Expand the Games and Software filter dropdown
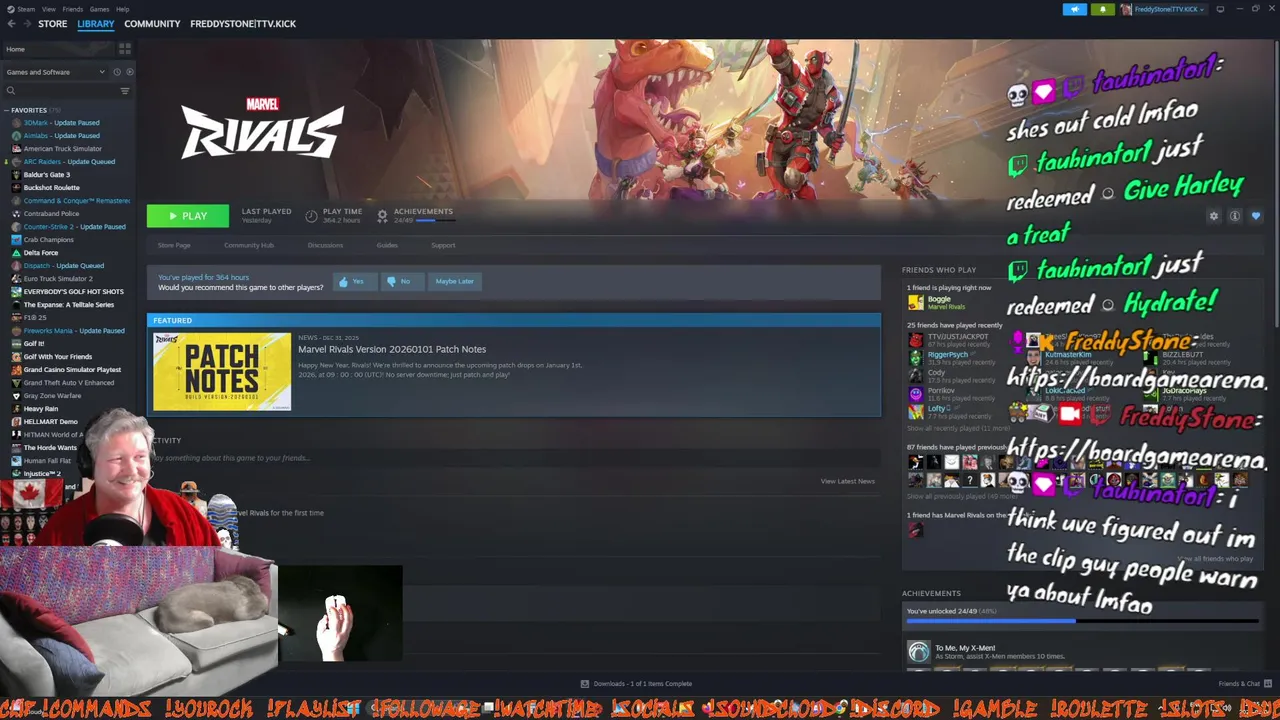The width and height of the screenshot is (1280, 720). [x=55, y=72]
